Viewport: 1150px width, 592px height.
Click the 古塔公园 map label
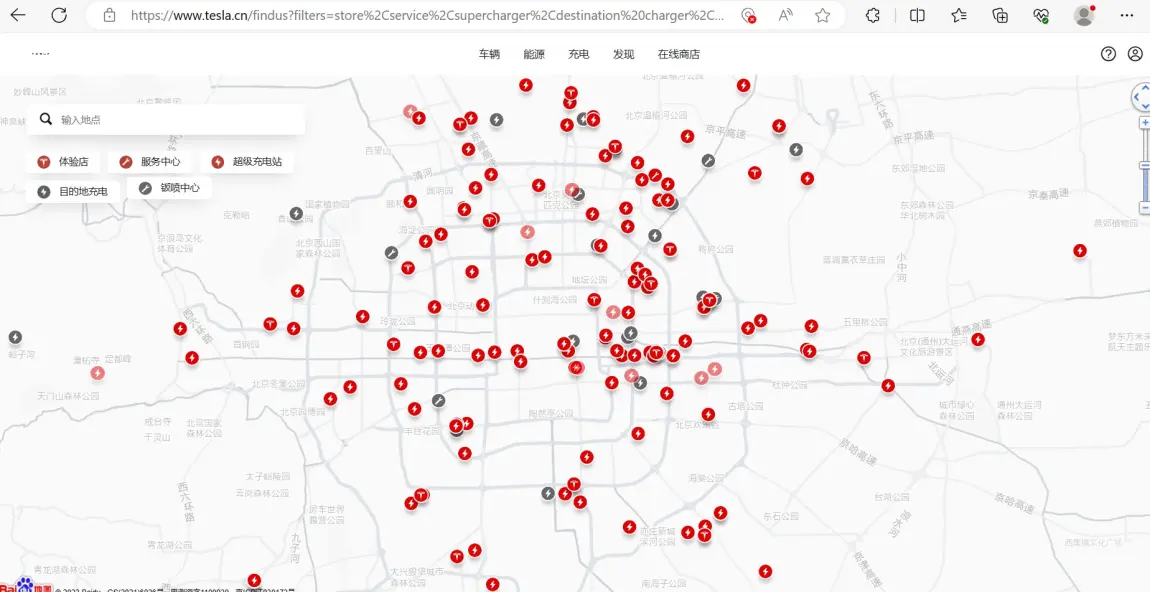pyautogui.click(x=744, y=406)
